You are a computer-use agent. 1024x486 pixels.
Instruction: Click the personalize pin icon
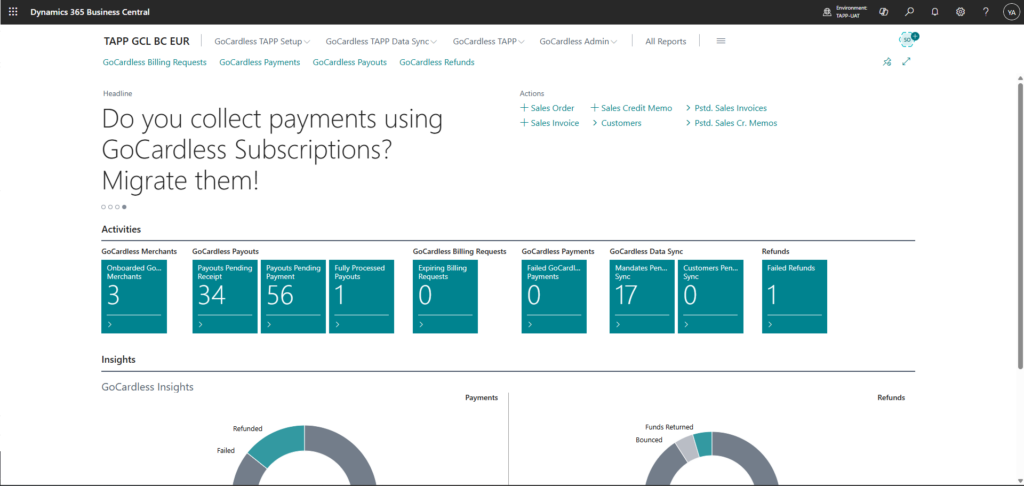(x=886, y=62)
